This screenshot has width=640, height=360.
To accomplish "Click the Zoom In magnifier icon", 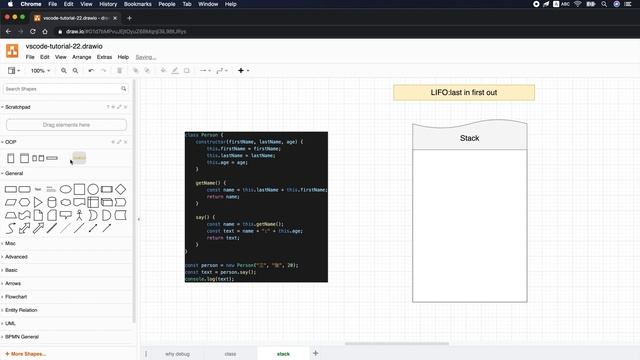I will (x=64, y=71).
